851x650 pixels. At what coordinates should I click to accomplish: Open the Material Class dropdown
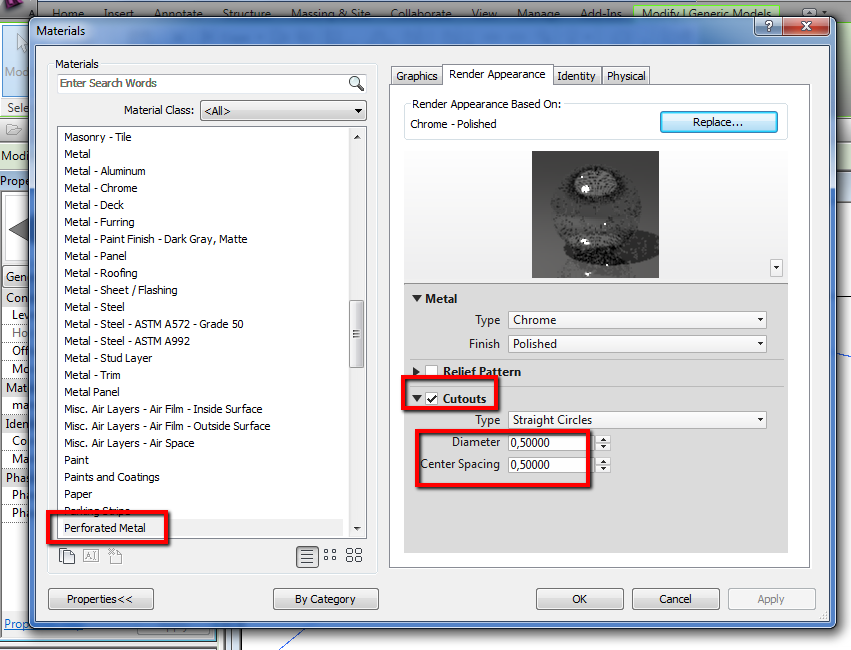pos(283,111)
